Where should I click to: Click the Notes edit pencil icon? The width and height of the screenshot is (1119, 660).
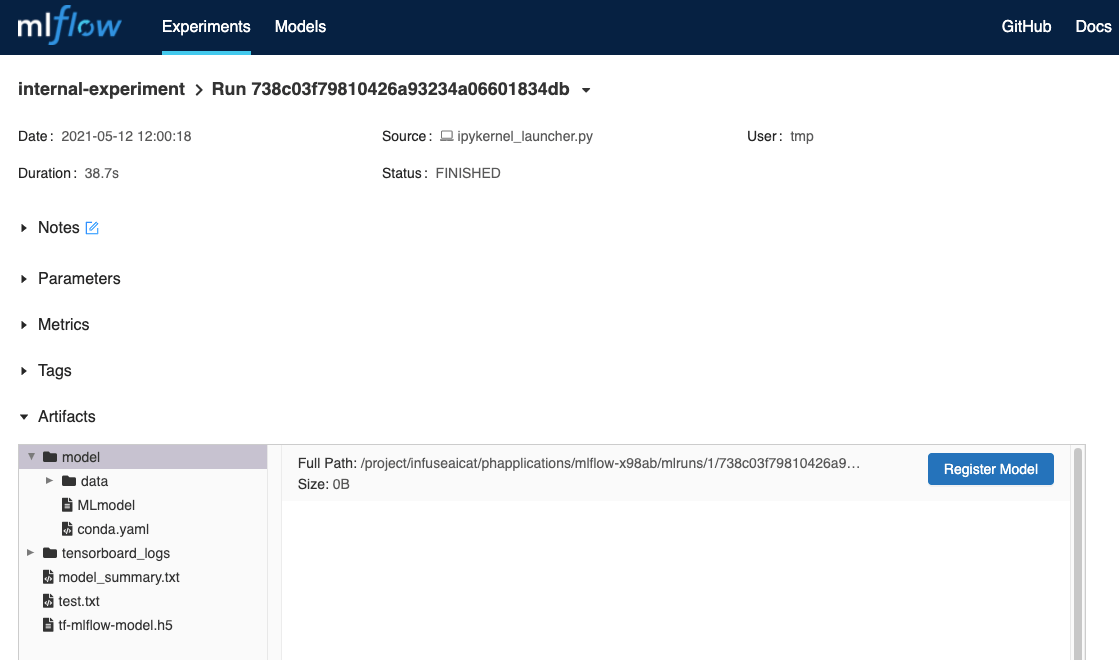coord(92,228)
